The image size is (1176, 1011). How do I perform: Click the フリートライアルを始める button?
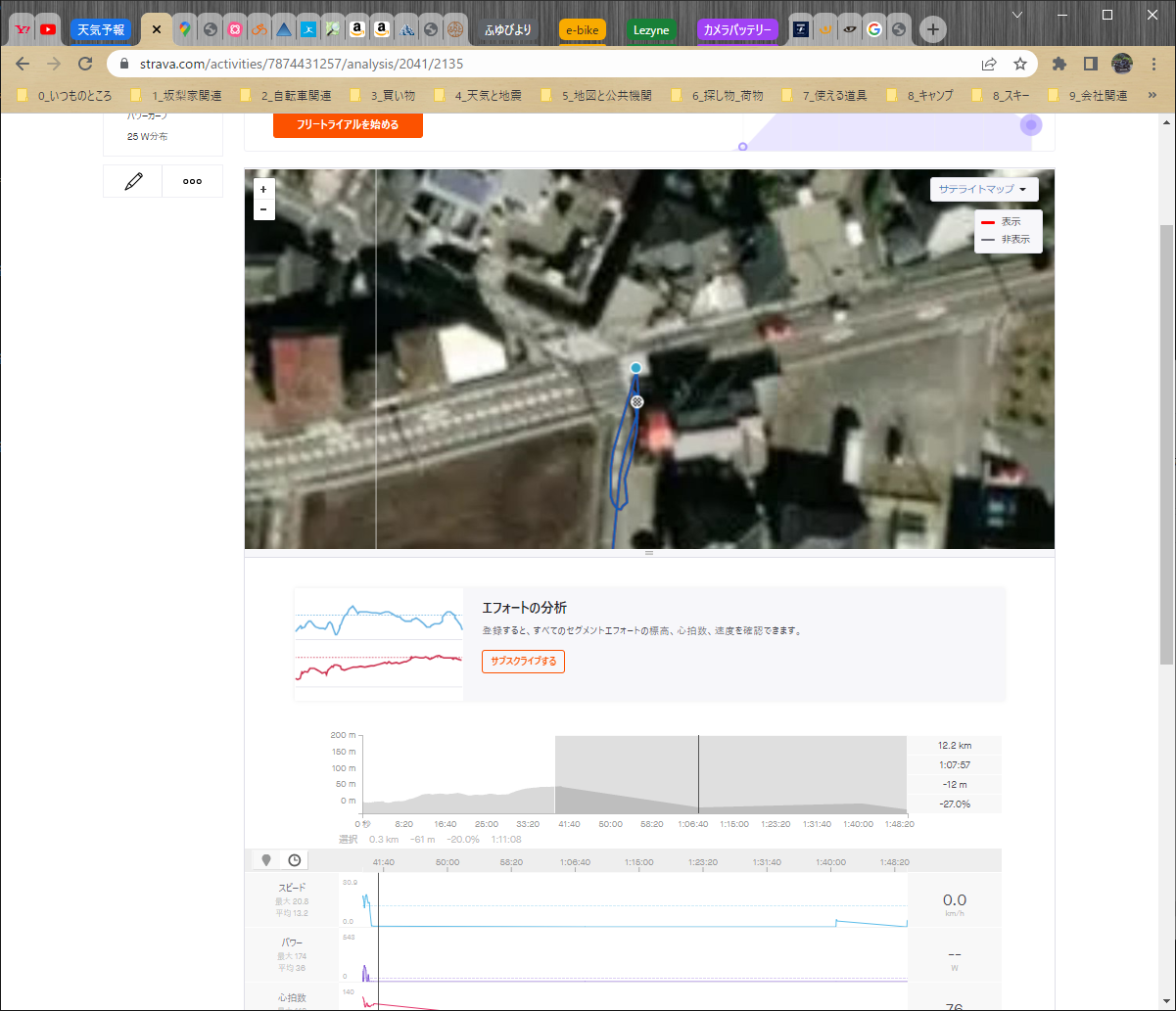pos(348,125)
